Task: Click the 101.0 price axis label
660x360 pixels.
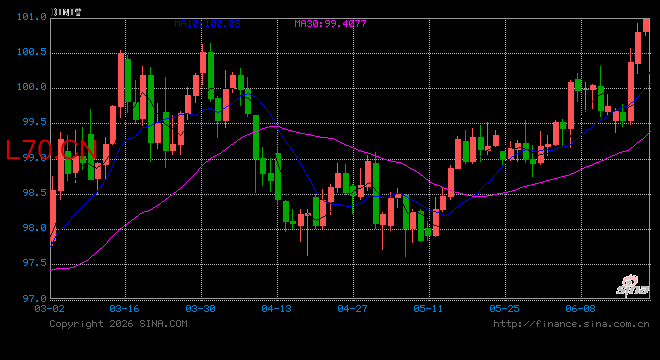Action: click(x=32, y=17)
